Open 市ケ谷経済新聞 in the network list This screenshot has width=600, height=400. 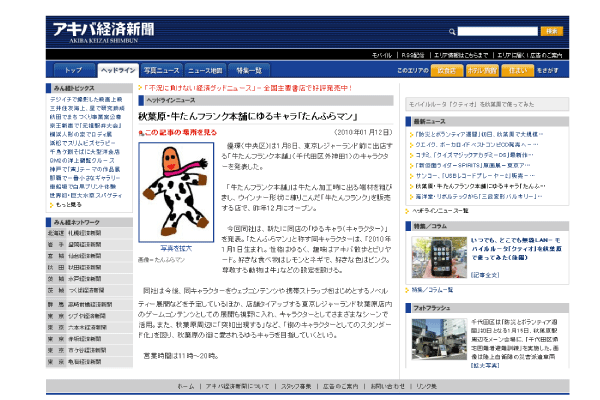[88, 350]
